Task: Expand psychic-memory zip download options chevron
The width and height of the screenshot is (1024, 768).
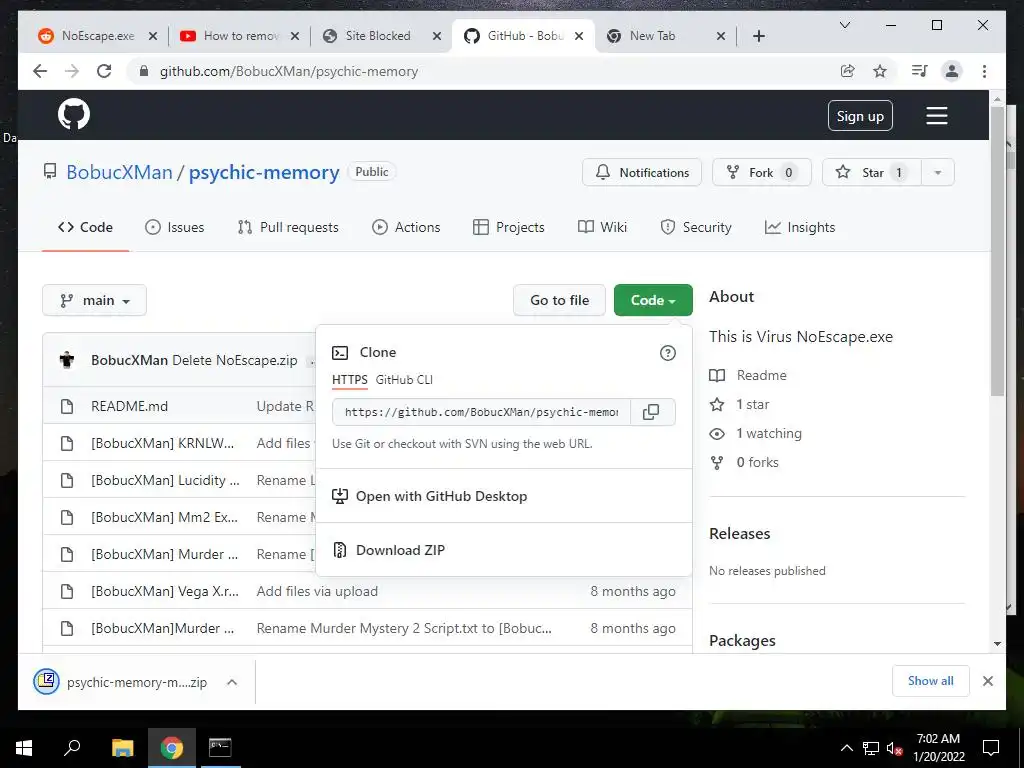Action: tap(232, 682)
